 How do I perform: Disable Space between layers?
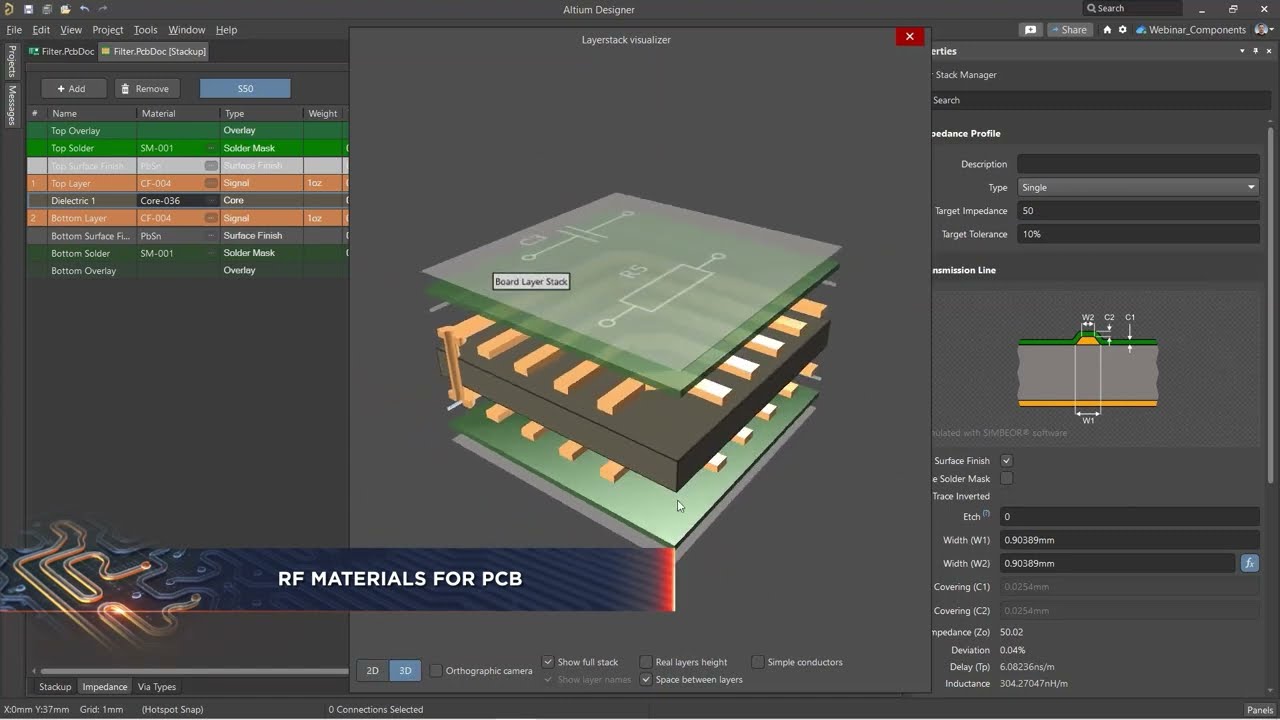(646, 680)
